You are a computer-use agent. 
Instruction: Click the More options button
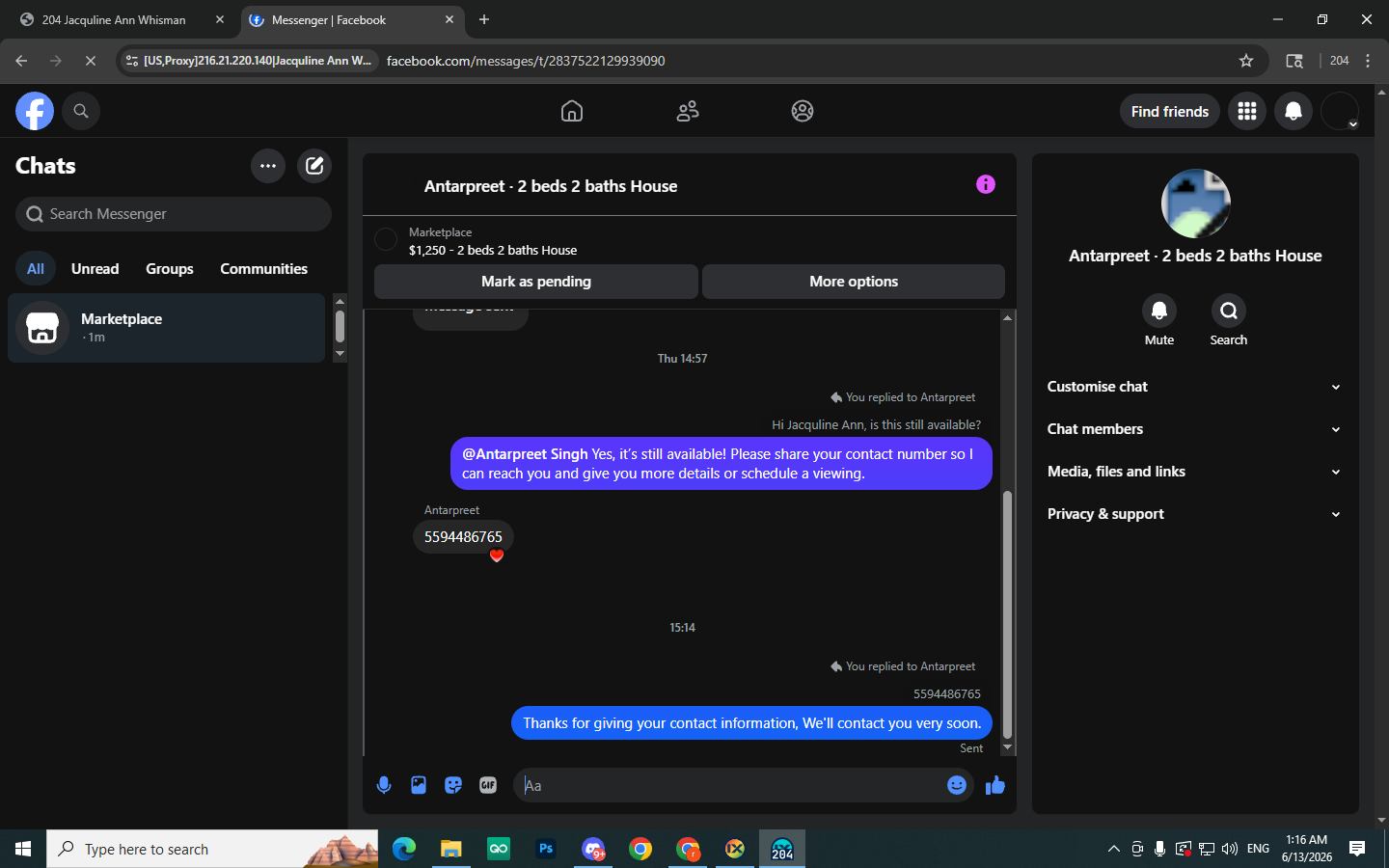click(x=854, y=282)
